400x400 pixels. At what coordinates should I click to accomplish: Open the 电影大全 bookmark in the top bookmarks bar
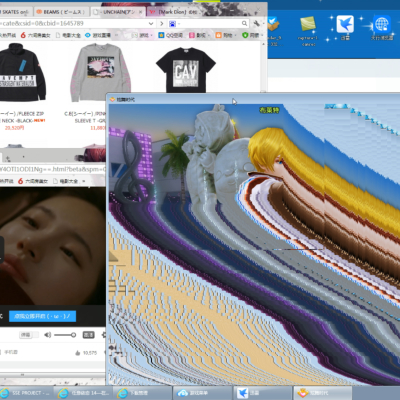tap(68, 35)
